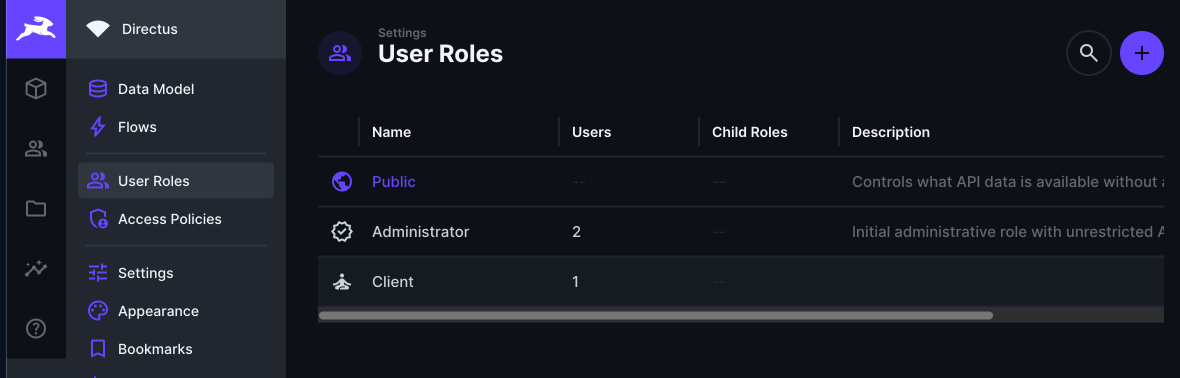Click the Flows lightning bolt icon
1180x378 pixels.
coord(98,127)
